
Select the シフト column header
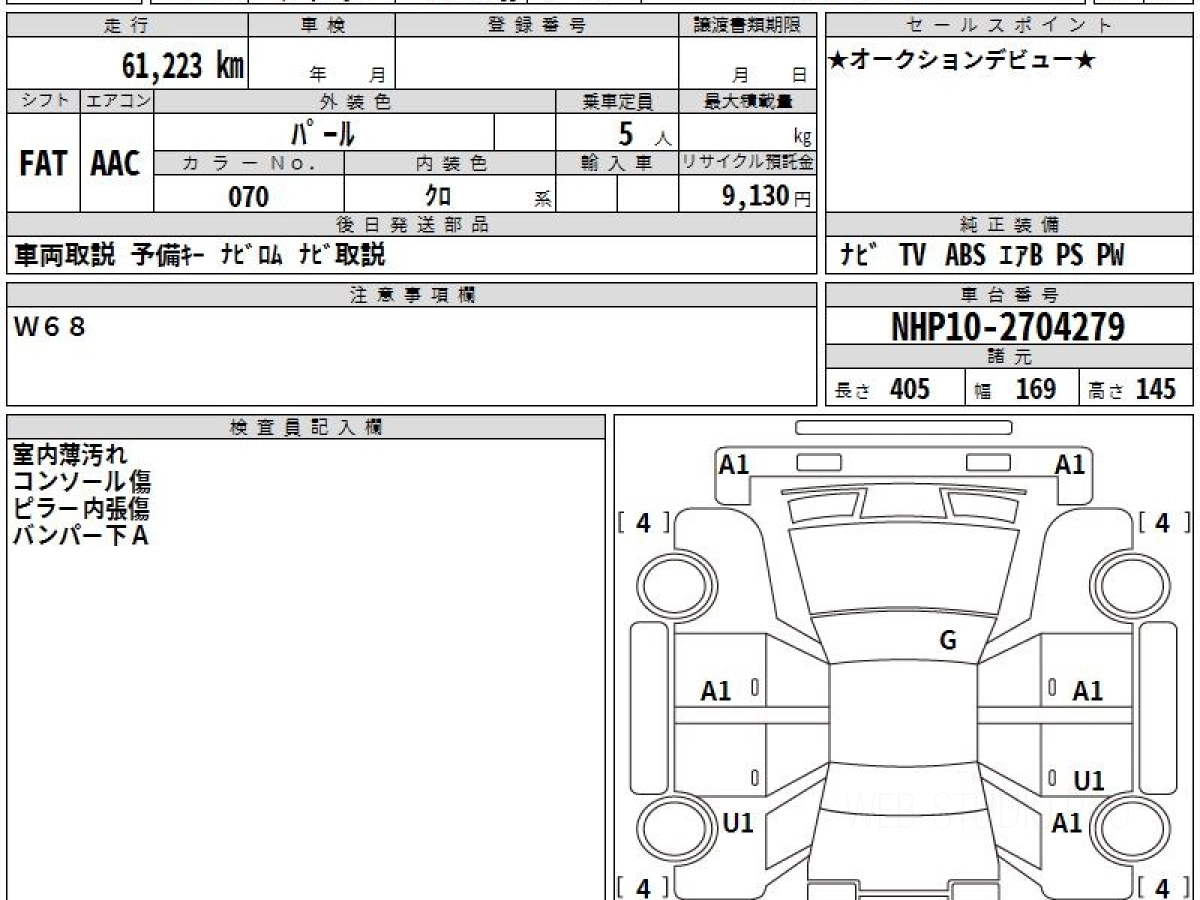tap(43, 101)
